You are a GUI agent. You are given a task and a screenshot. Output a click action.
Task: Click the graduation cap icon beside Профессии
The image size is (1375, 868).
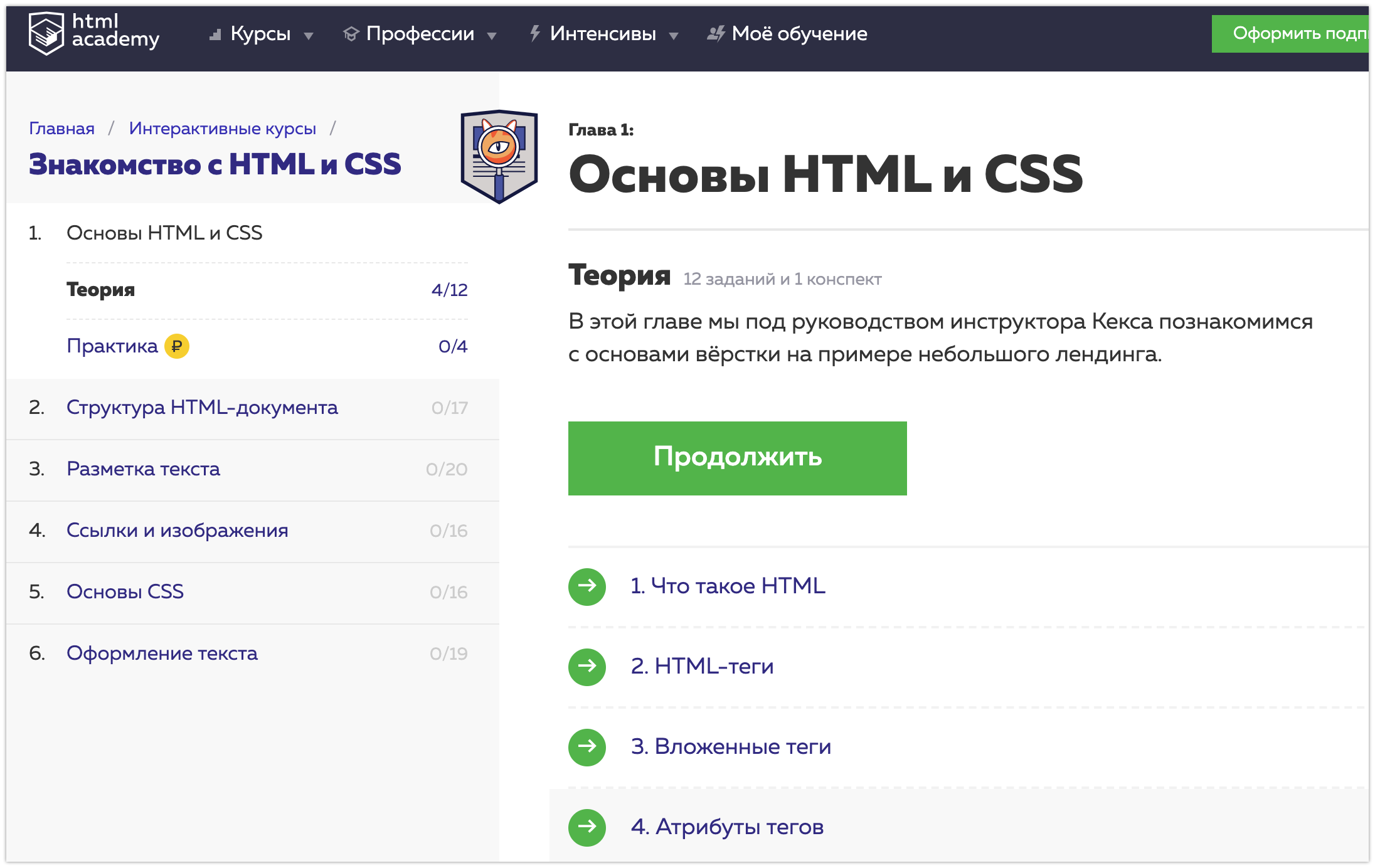point(351,34)
